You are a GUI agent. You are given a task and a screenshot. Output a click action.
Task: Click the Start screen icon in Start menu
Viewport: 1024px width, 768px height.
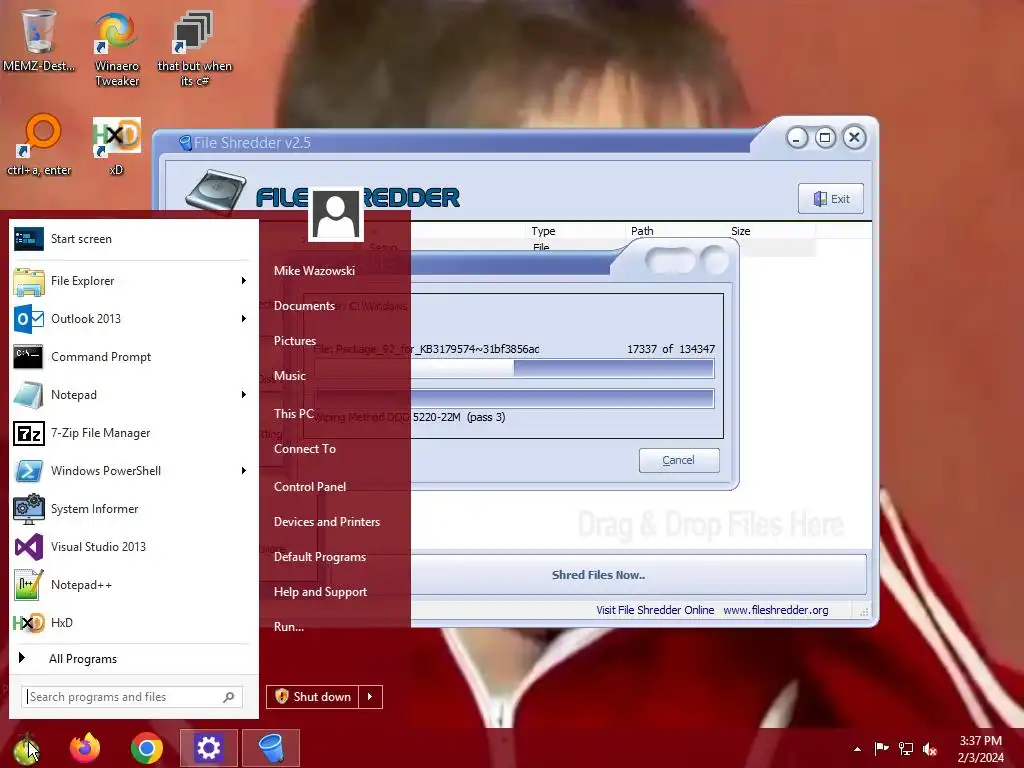tap(29, 239)
